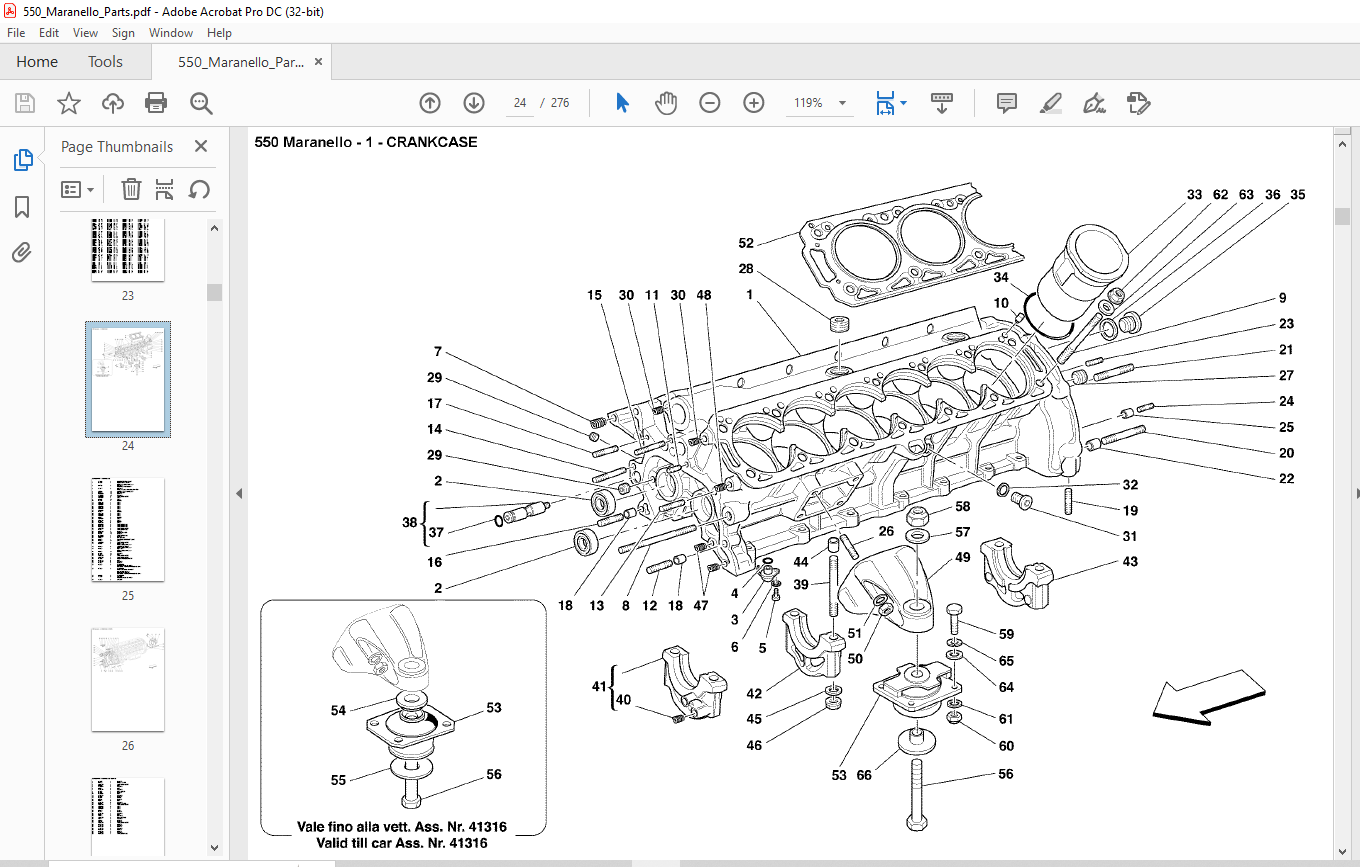Open the Sign document pen tool
This screenshot has height=867, width=1360.
coord(1094,103)
